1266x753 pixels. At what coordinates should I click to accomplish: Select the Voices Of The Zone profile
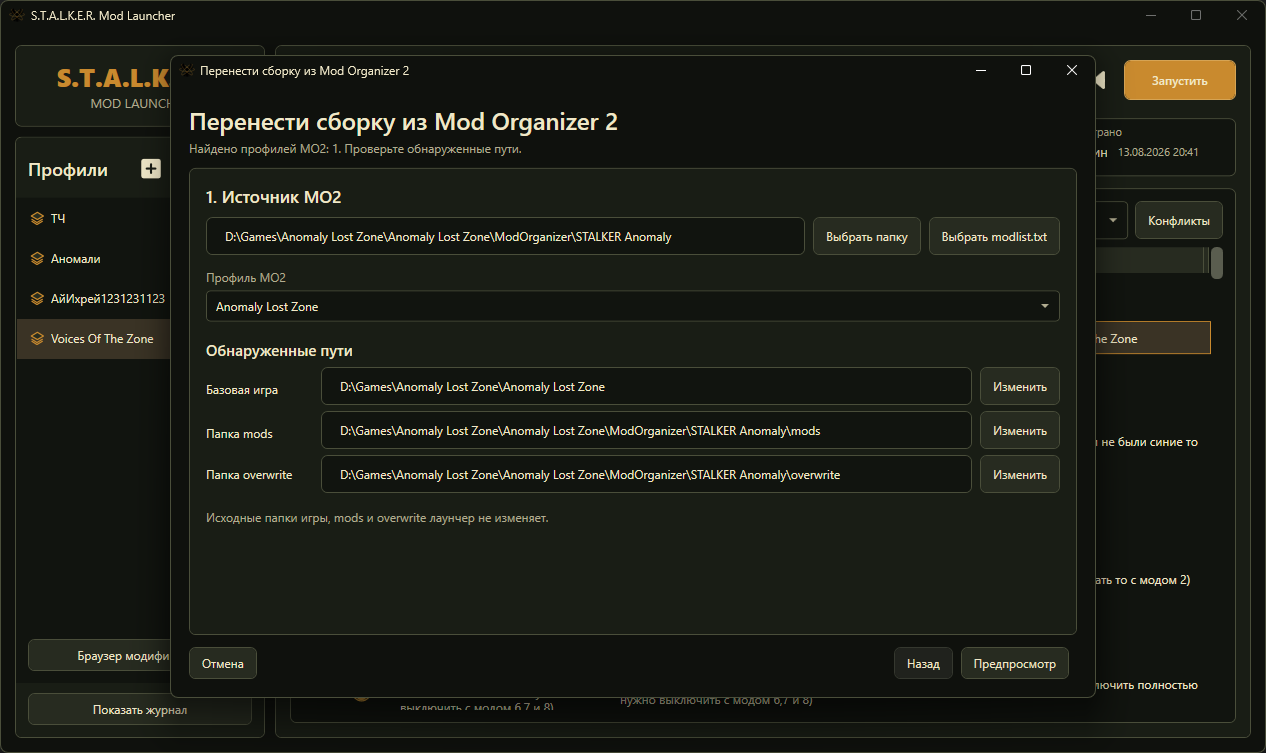tap(95, 338)
